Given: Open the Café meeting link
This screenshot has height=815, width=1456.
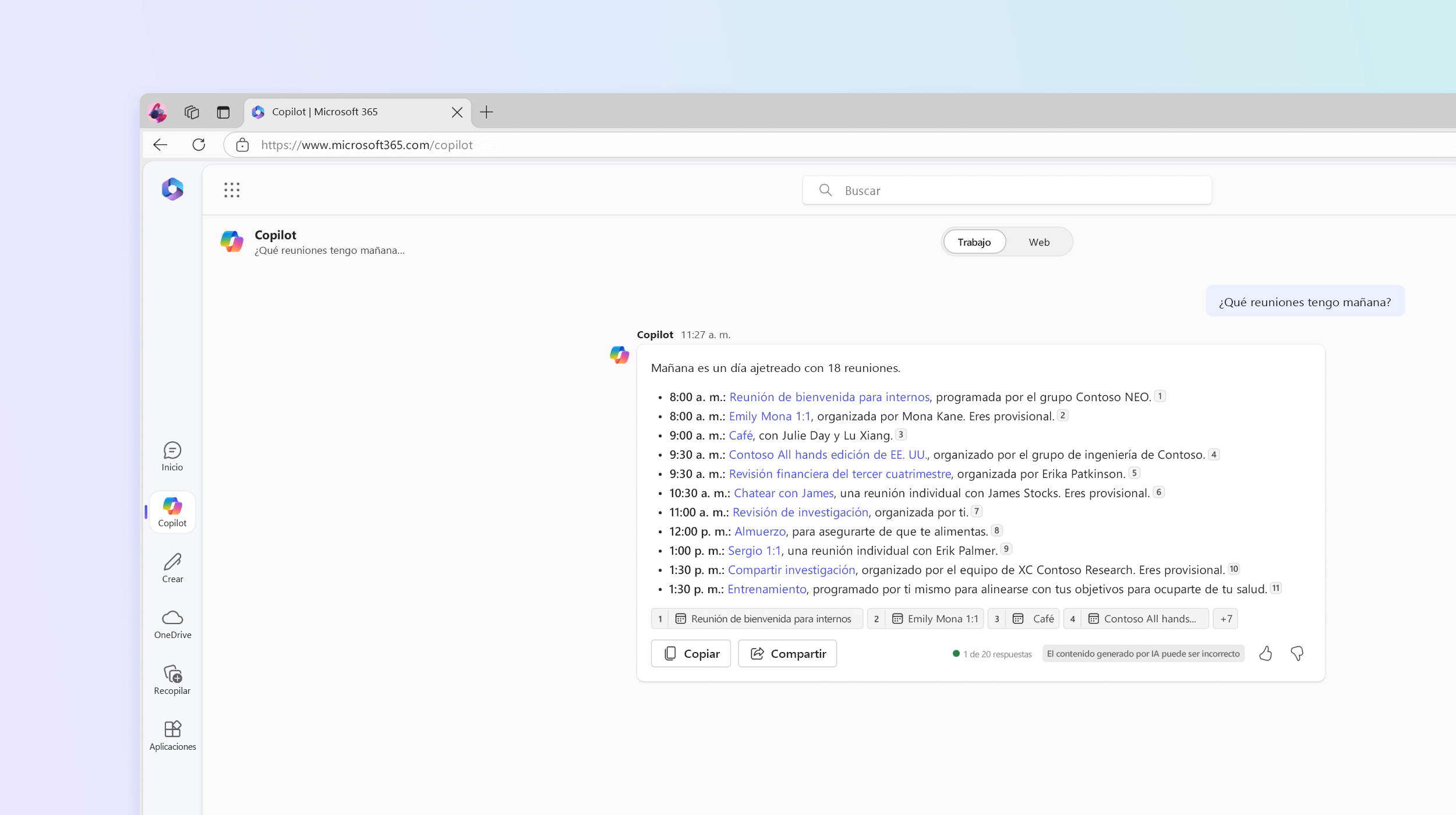Looking at the screenshot, I should [x=740, y=435].
